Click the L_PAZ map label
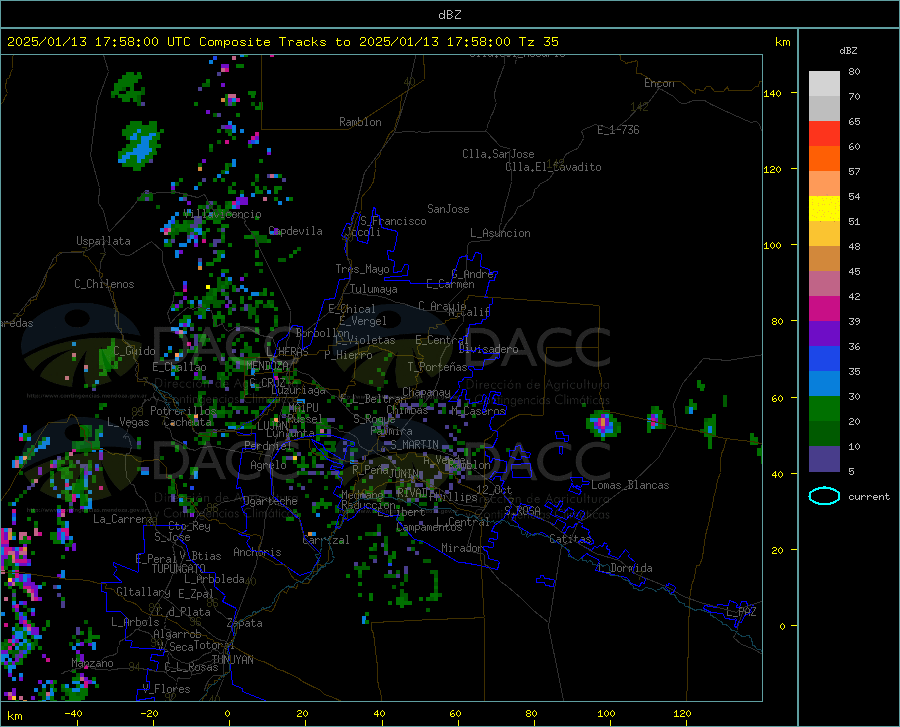 coord(741,612)
